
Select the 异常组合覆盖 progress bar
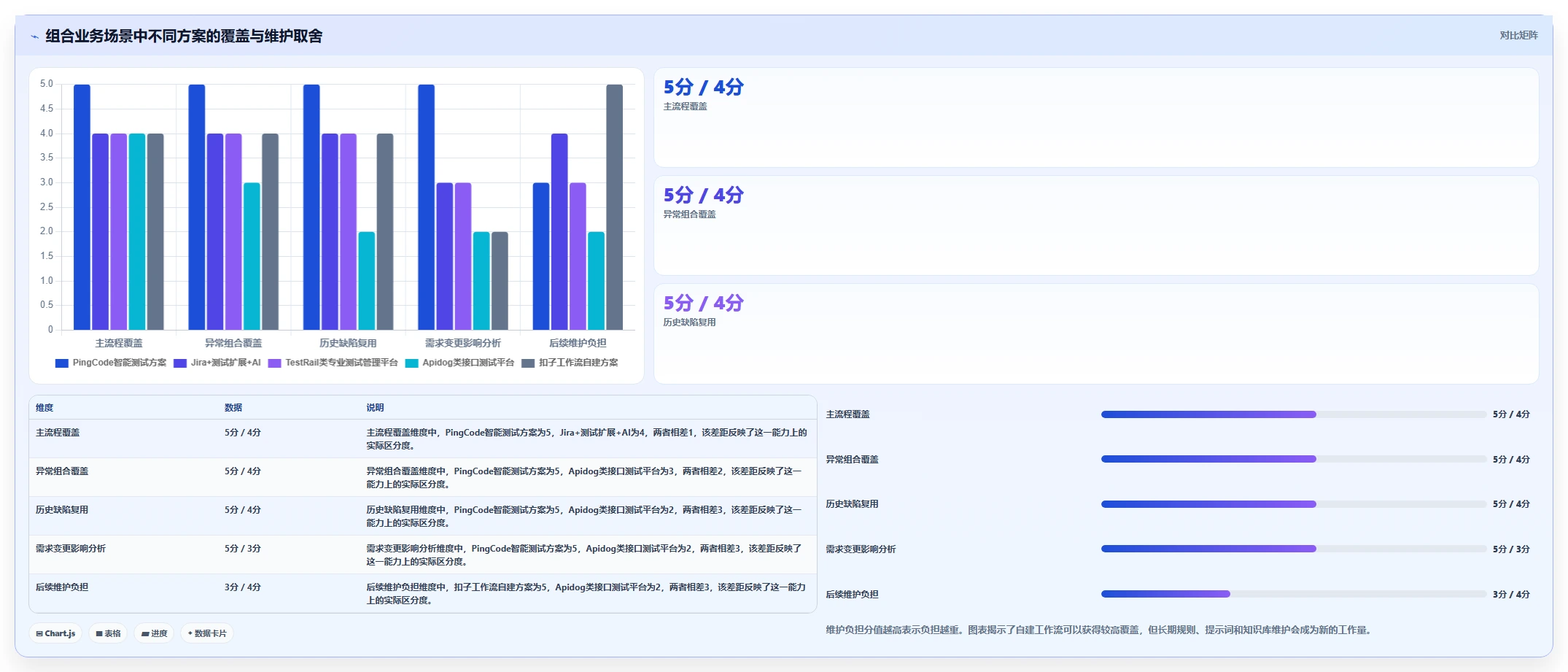pos(1293,459)
